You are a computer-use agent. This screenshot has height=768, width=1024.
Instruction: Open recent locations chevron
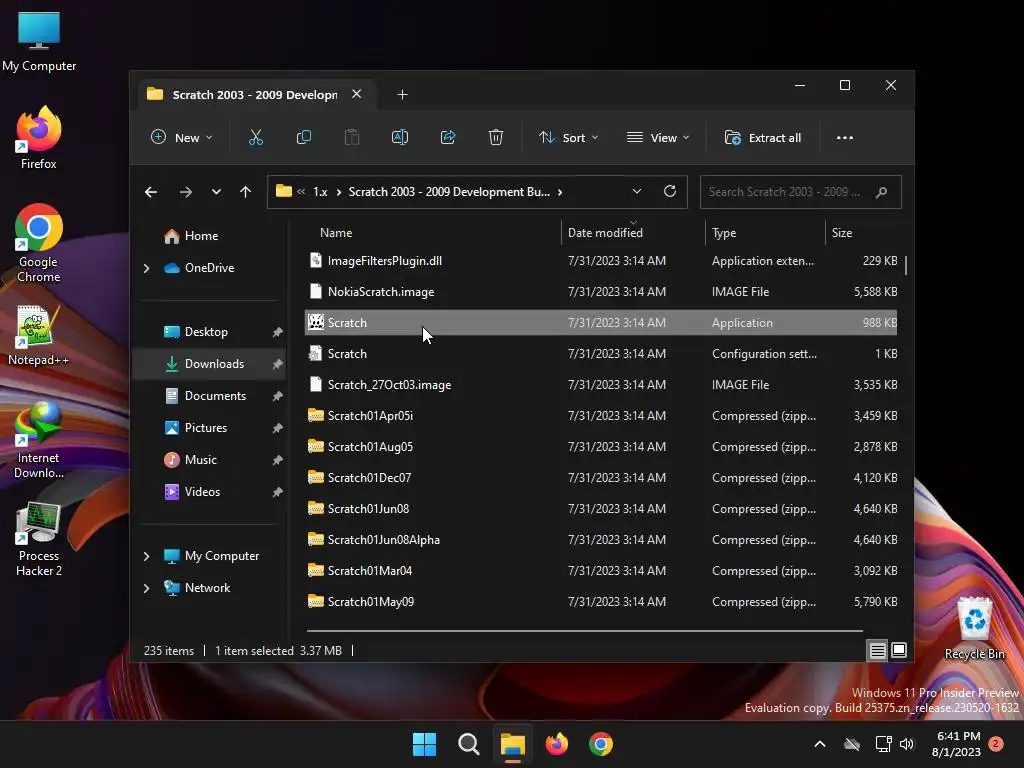click(216, 192)
